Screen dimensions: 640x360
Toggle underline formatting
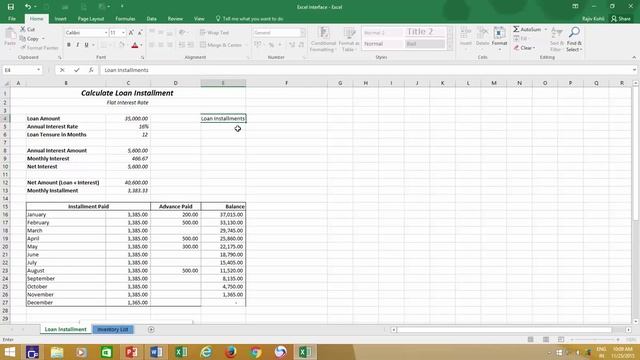tap(86, 45)
